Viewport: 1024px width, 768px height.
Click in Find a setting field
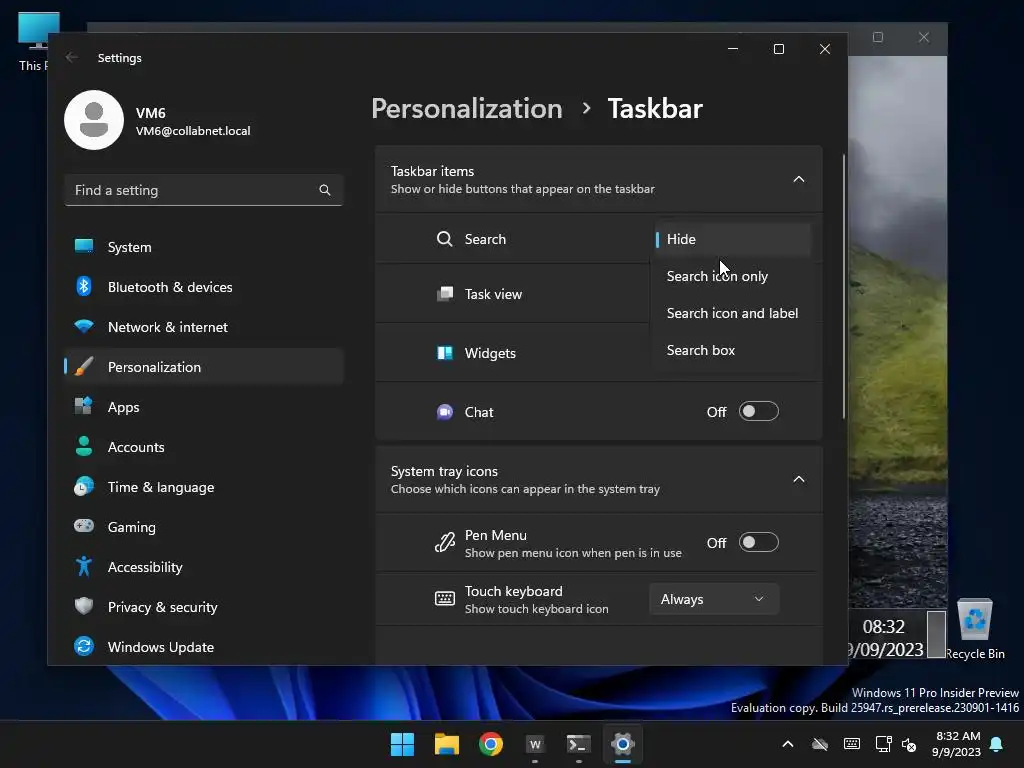tap(204, 190)
